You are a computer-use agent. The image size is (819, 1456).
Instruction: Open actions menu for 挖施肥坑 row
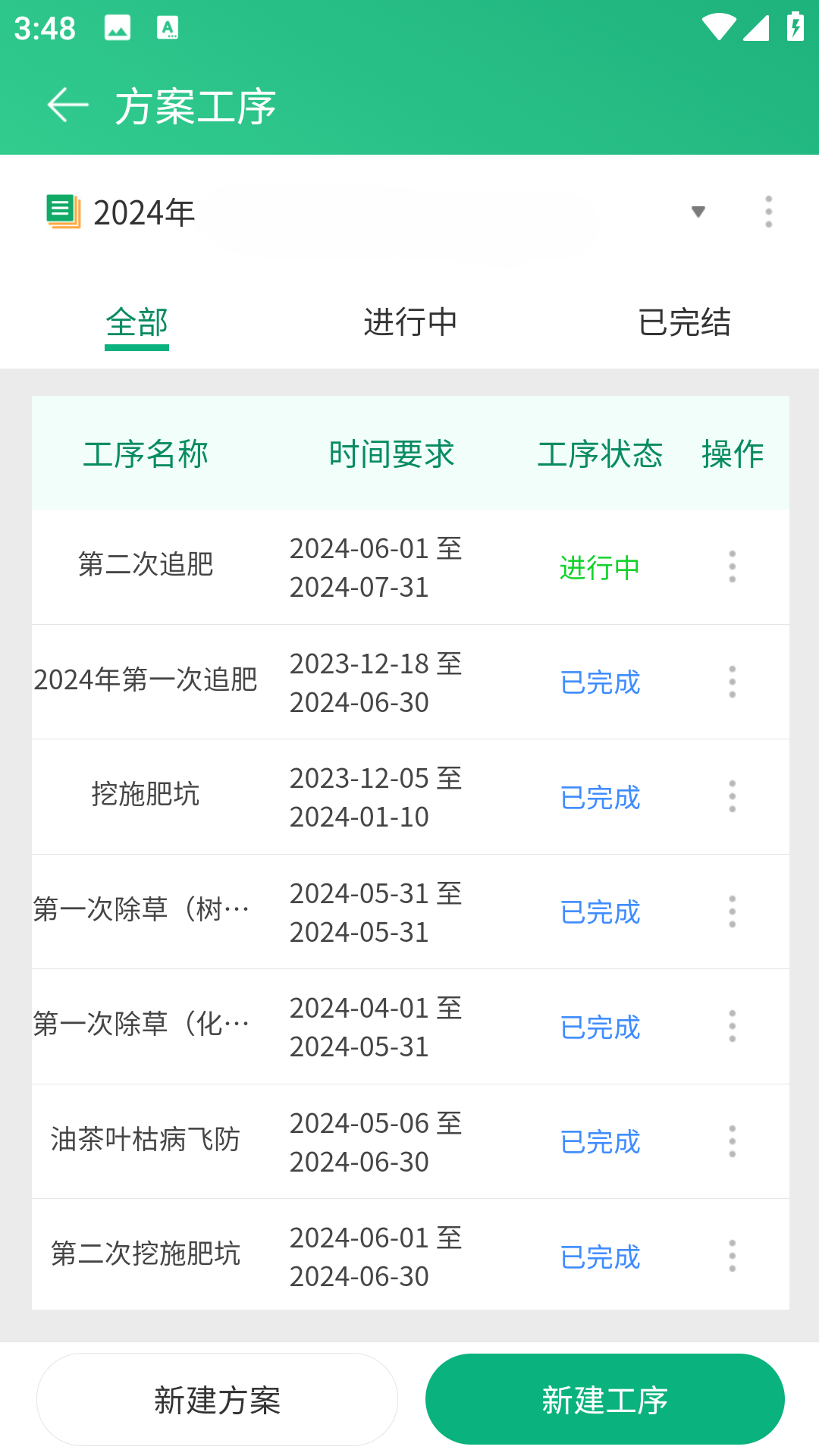(732, 796)
